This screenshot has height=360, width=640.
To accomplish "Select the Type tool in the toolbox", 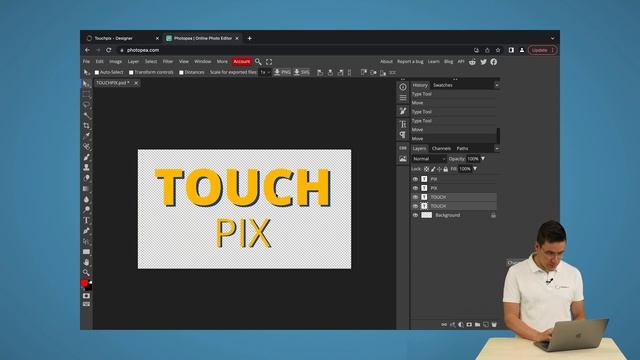I will click(86, 220).
